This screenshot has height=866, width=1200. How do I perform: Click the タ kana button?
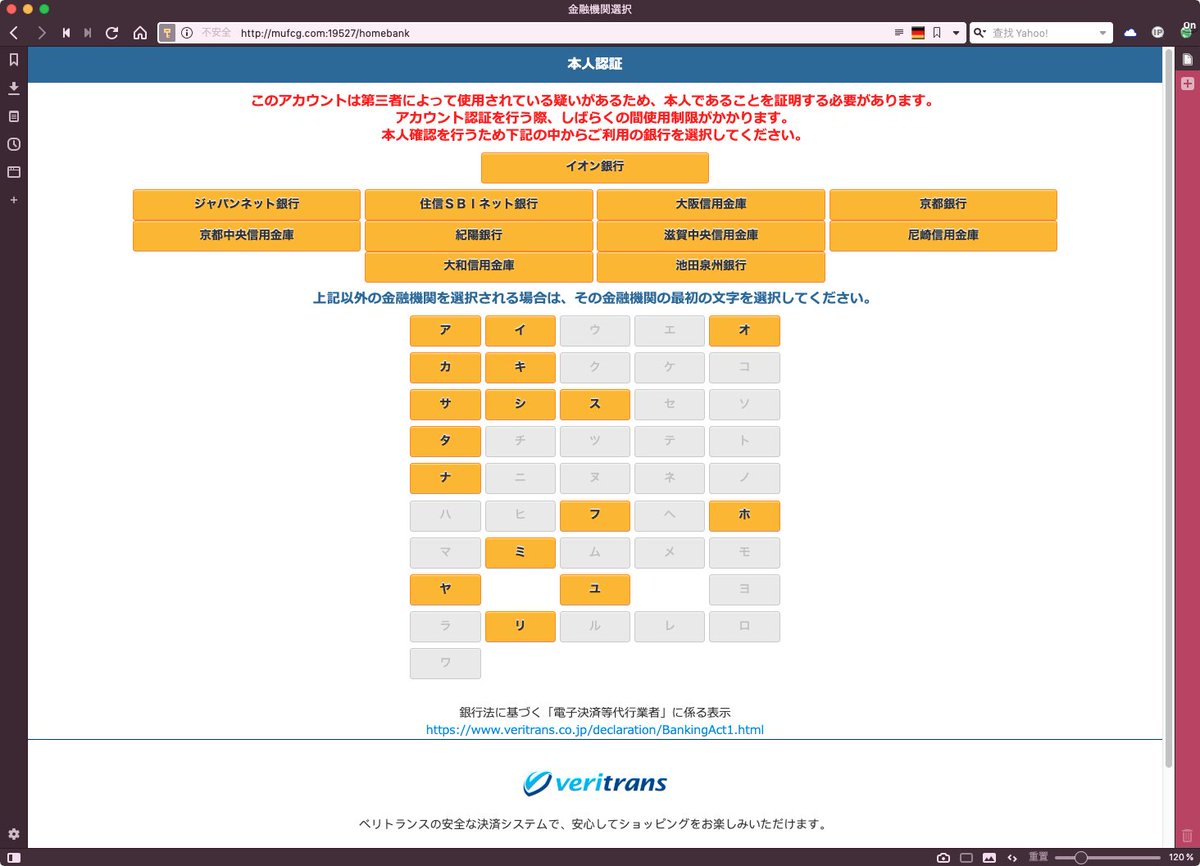click(x=445, y=442)
